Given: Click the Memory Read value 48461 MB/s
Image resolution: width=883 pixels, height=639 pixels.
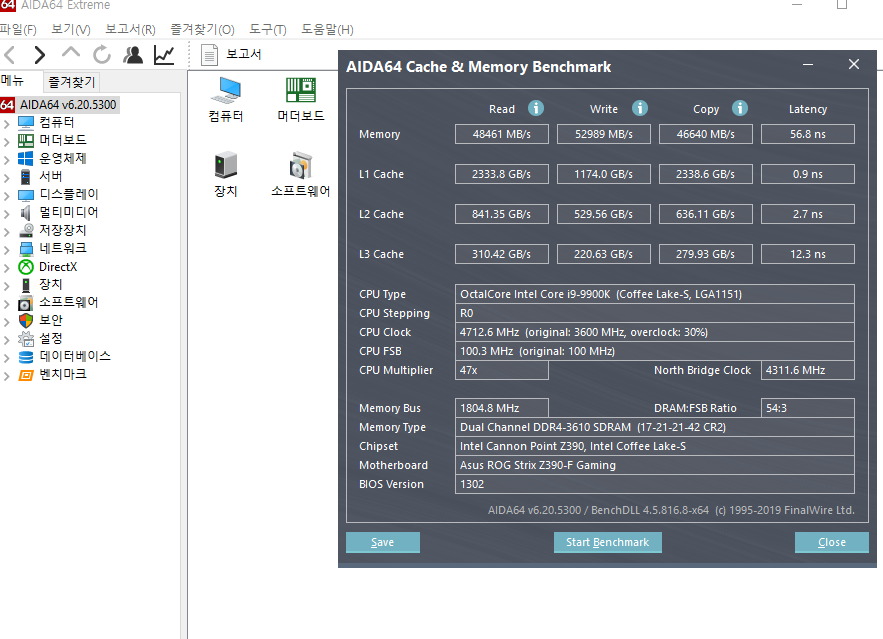Looking at the screenshot, I should (x=502, y=134).
